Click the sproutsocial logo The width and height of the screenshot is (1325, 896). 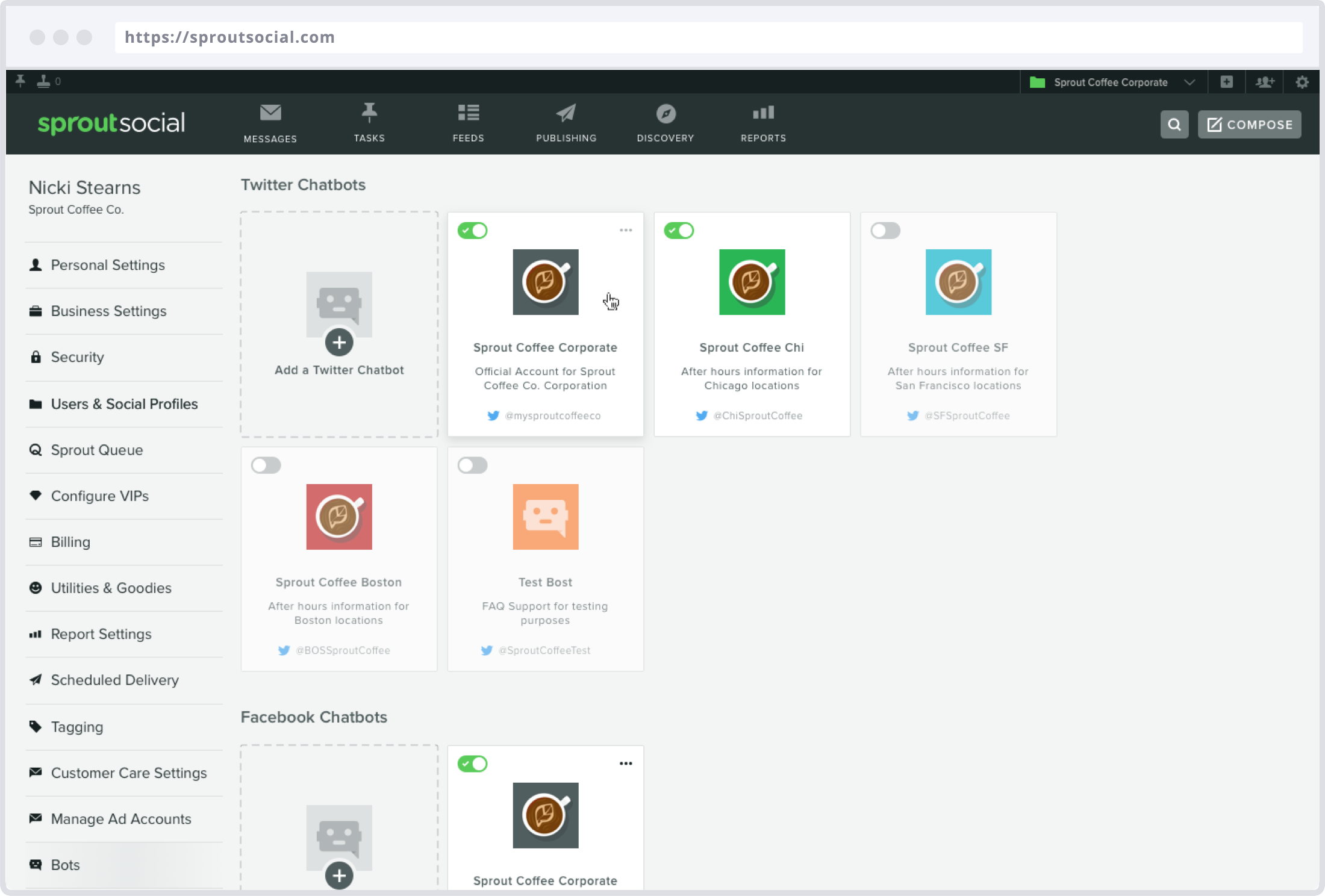(111, 123)
